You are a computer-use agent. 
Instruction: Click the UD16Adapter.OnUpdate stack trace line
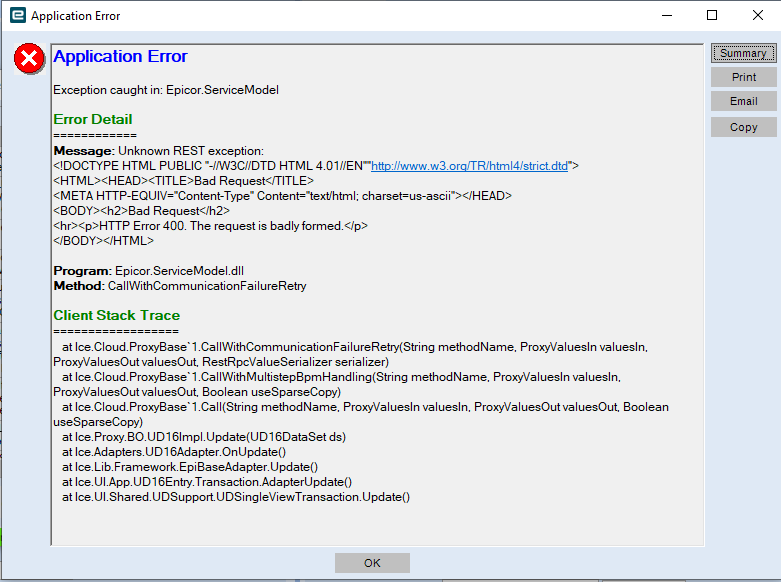click(174, 452)
